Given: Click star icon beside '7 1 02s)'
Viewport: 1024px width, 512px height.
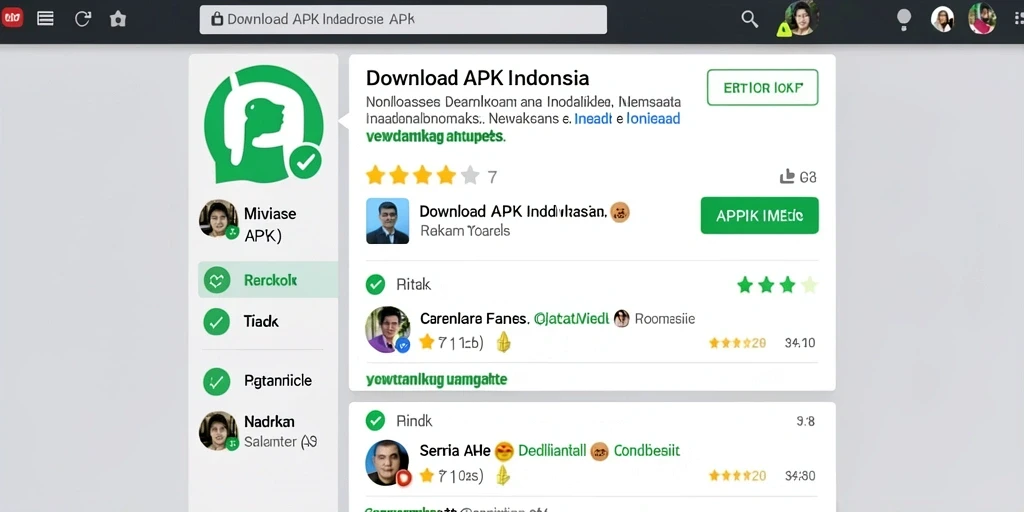Looking at the screenshot, I should [426, 475].
